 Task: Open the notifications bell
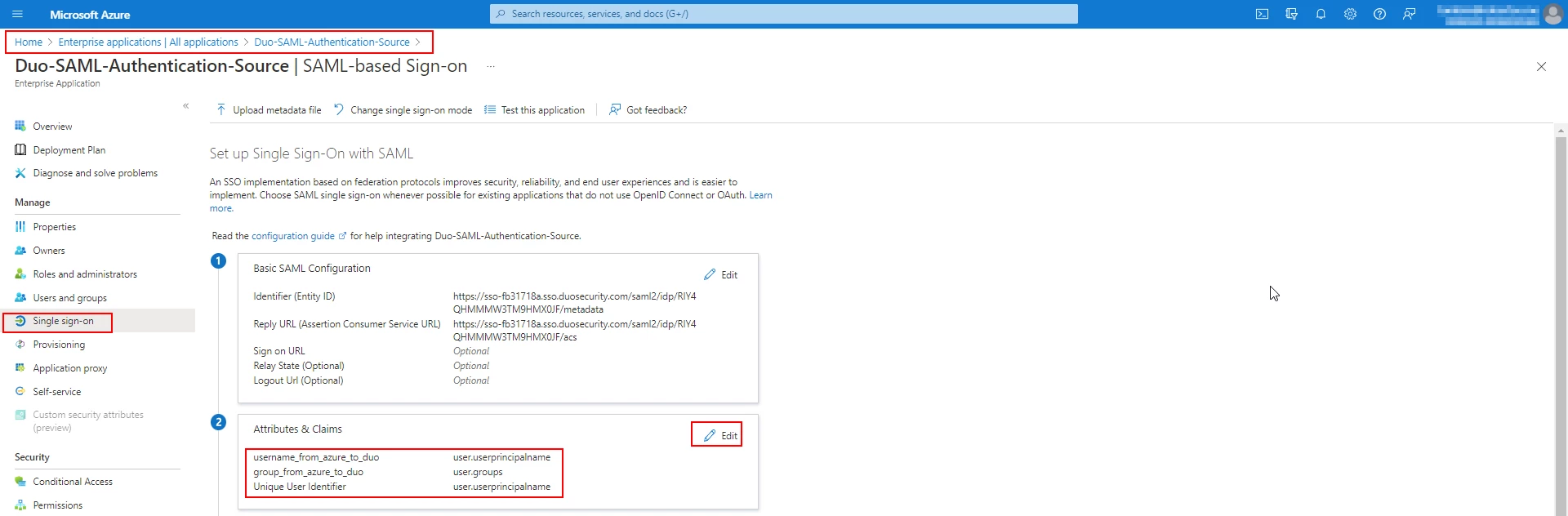(x=1321, y=14)
